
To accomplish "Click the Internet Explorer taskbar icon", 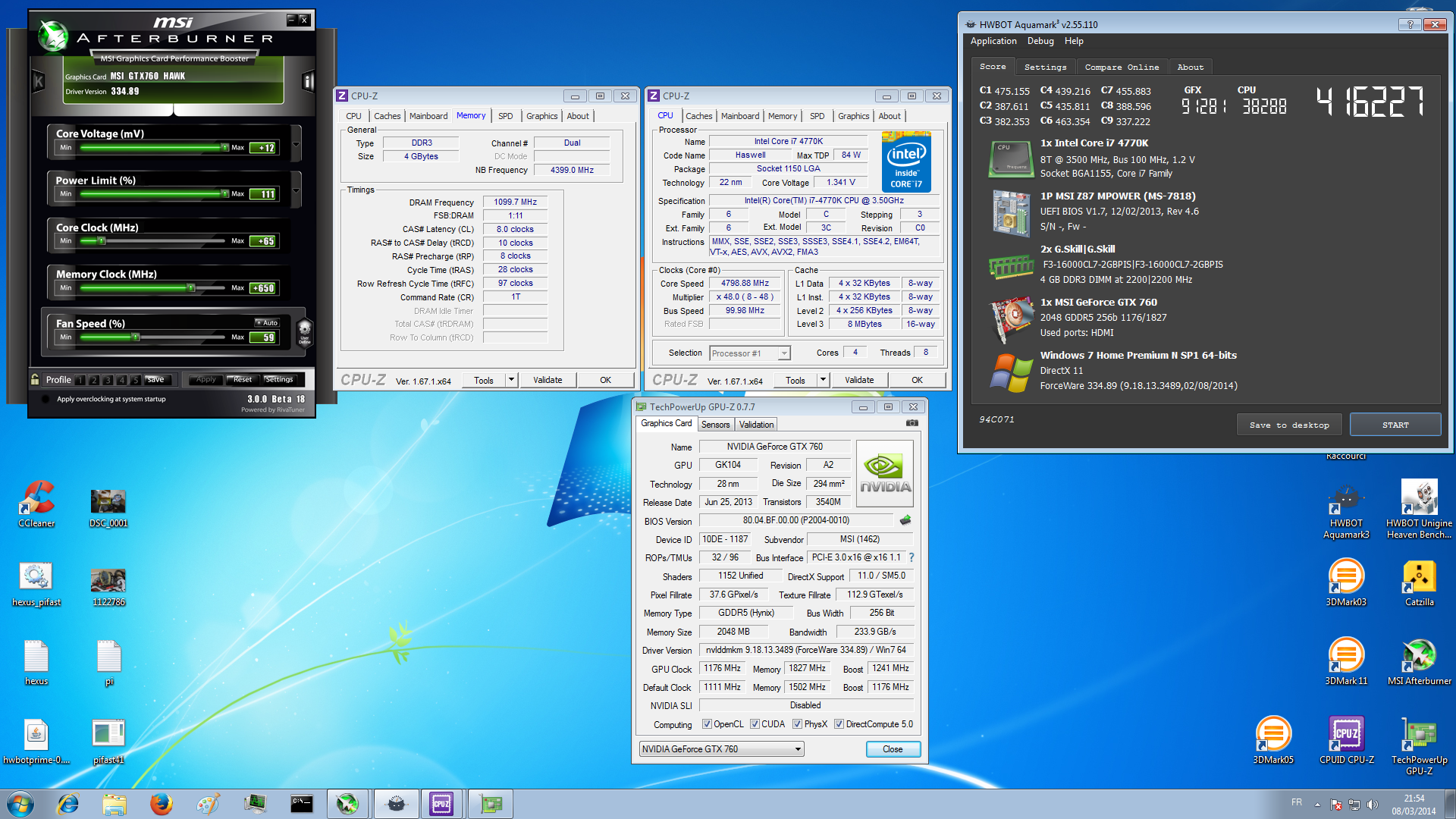I will click(68, 804).
